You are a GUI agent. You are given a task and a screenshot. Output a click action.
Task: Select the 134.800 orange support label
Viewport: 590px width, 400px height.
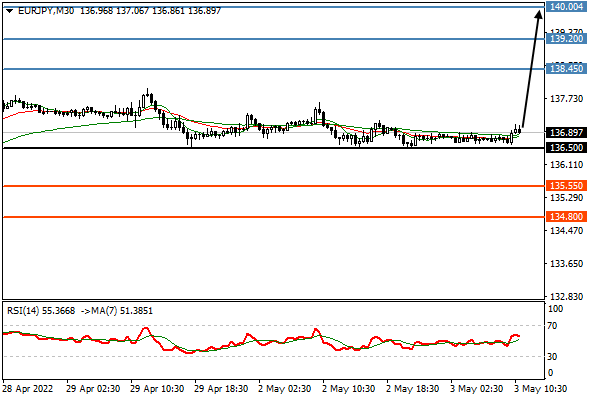point(566,216)
